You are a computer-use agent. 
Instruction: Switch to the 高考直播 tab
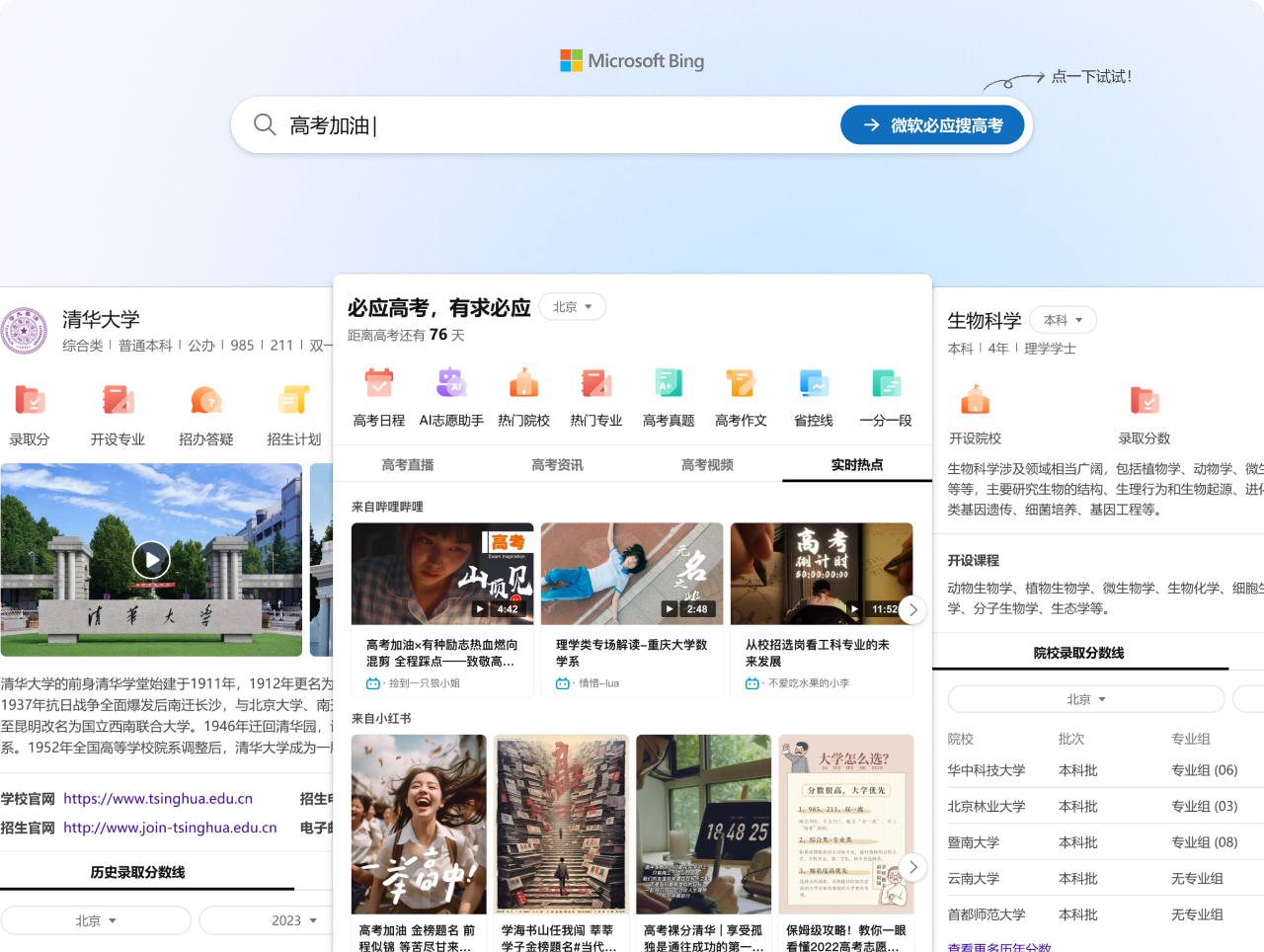408,465
